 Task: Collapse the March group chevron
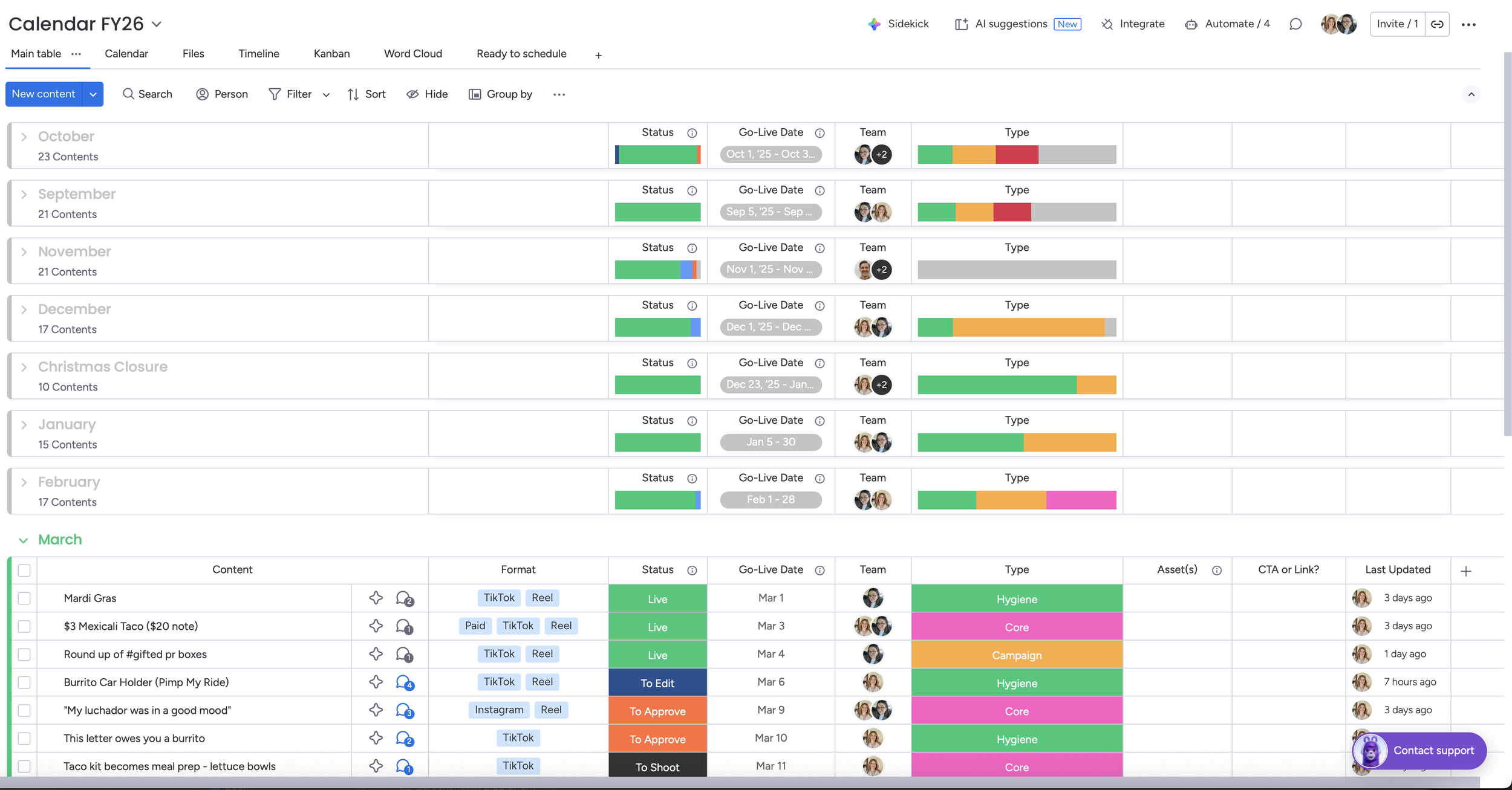coord(23,540)
